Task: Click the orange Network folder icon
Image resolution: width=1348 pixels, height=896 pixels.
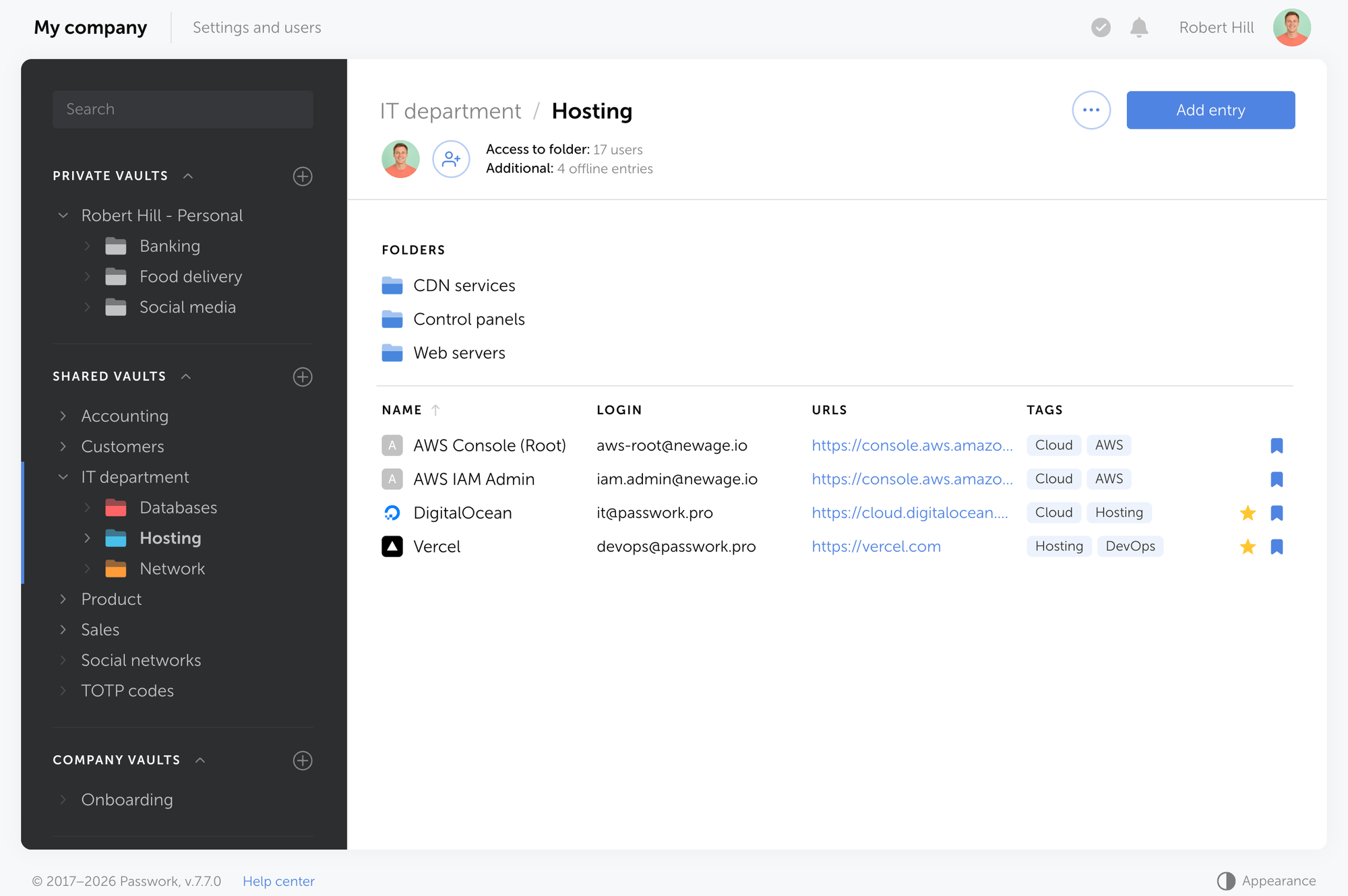Action: 116,569
